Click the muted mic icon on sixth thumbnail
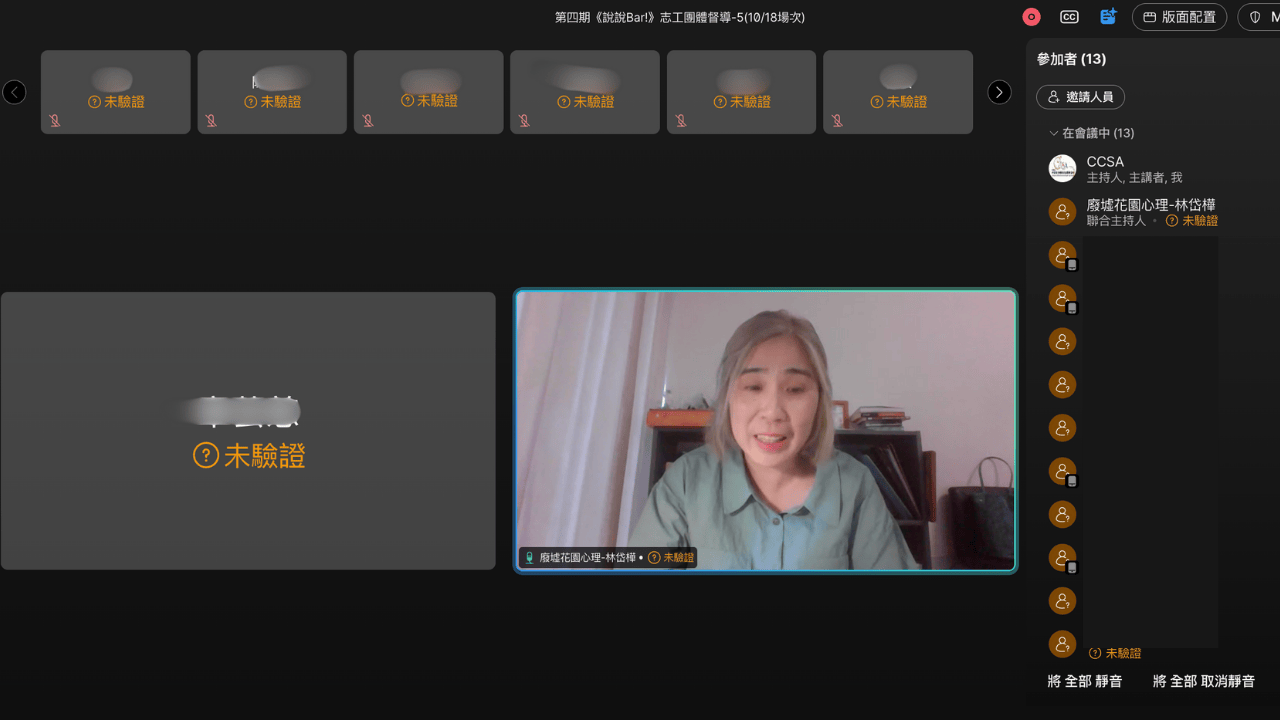 point(837,121)
